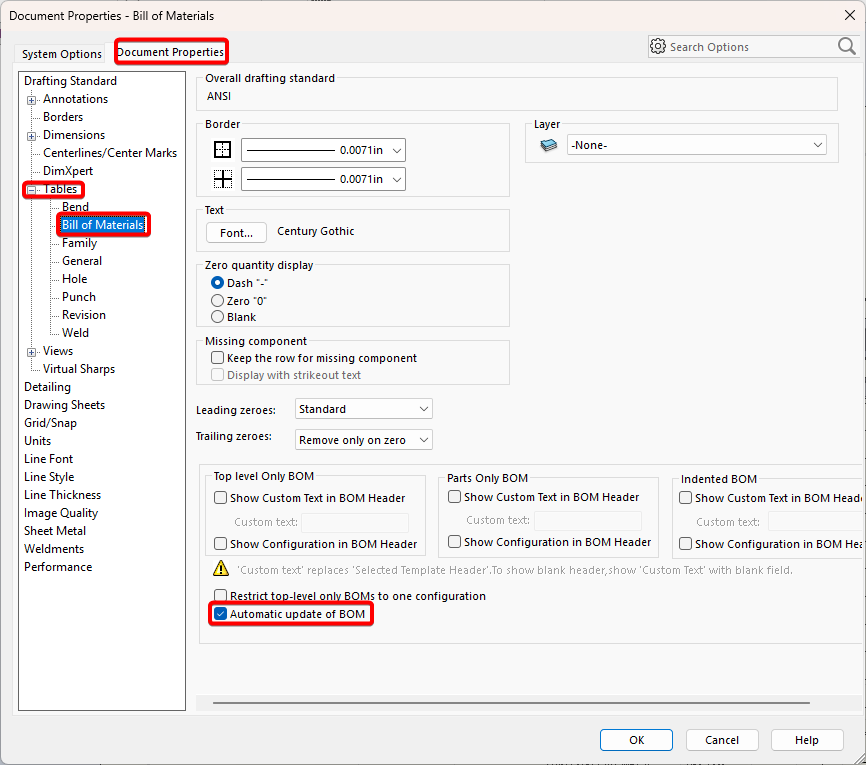This screenshot has height=765, width=866.
Task: Toggle Top level Only Show Custom Text checkbox
Action: [x=220, y=498]
